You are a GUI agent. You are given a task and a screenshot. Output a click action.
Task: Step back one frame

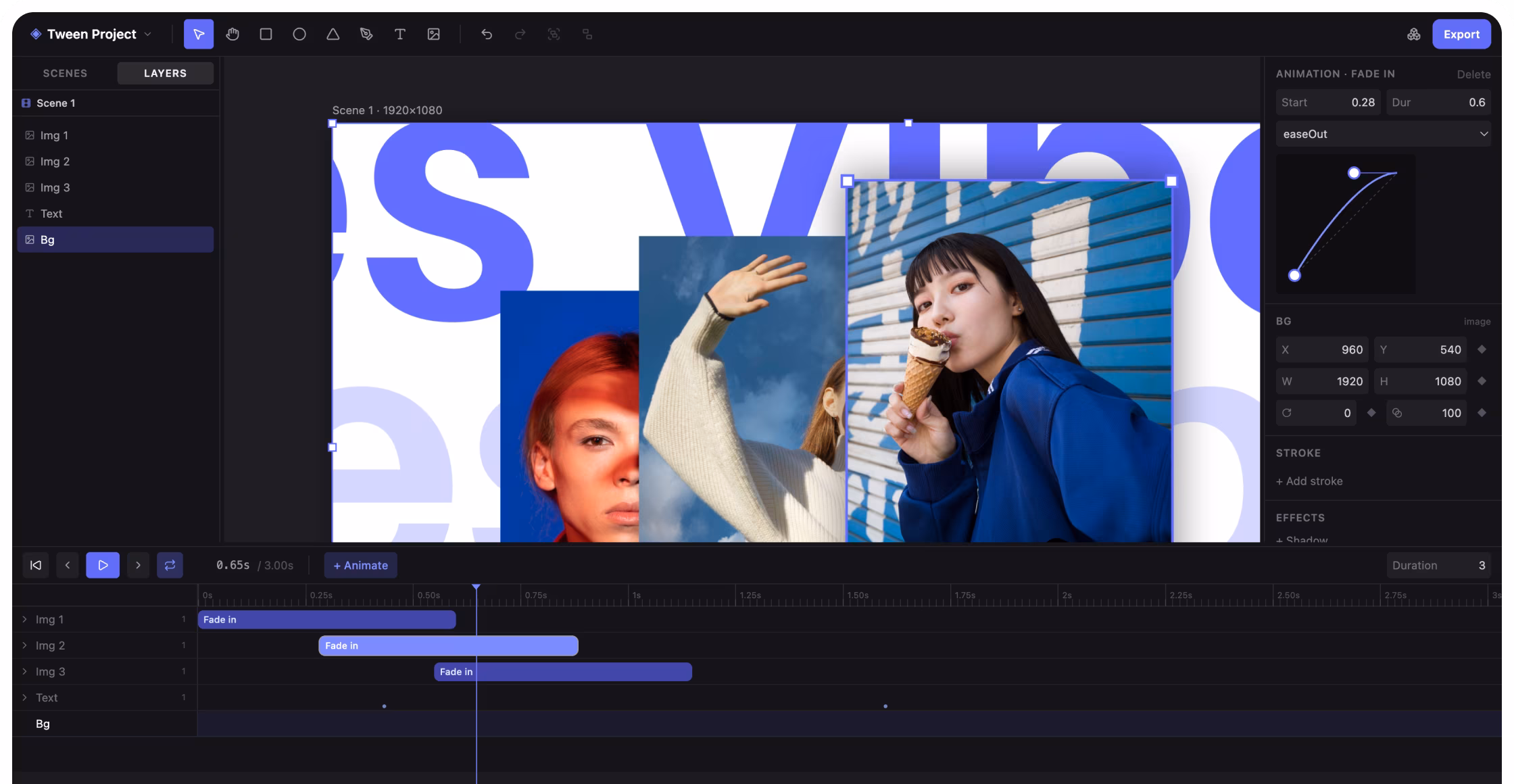click(x=68, y=565)
